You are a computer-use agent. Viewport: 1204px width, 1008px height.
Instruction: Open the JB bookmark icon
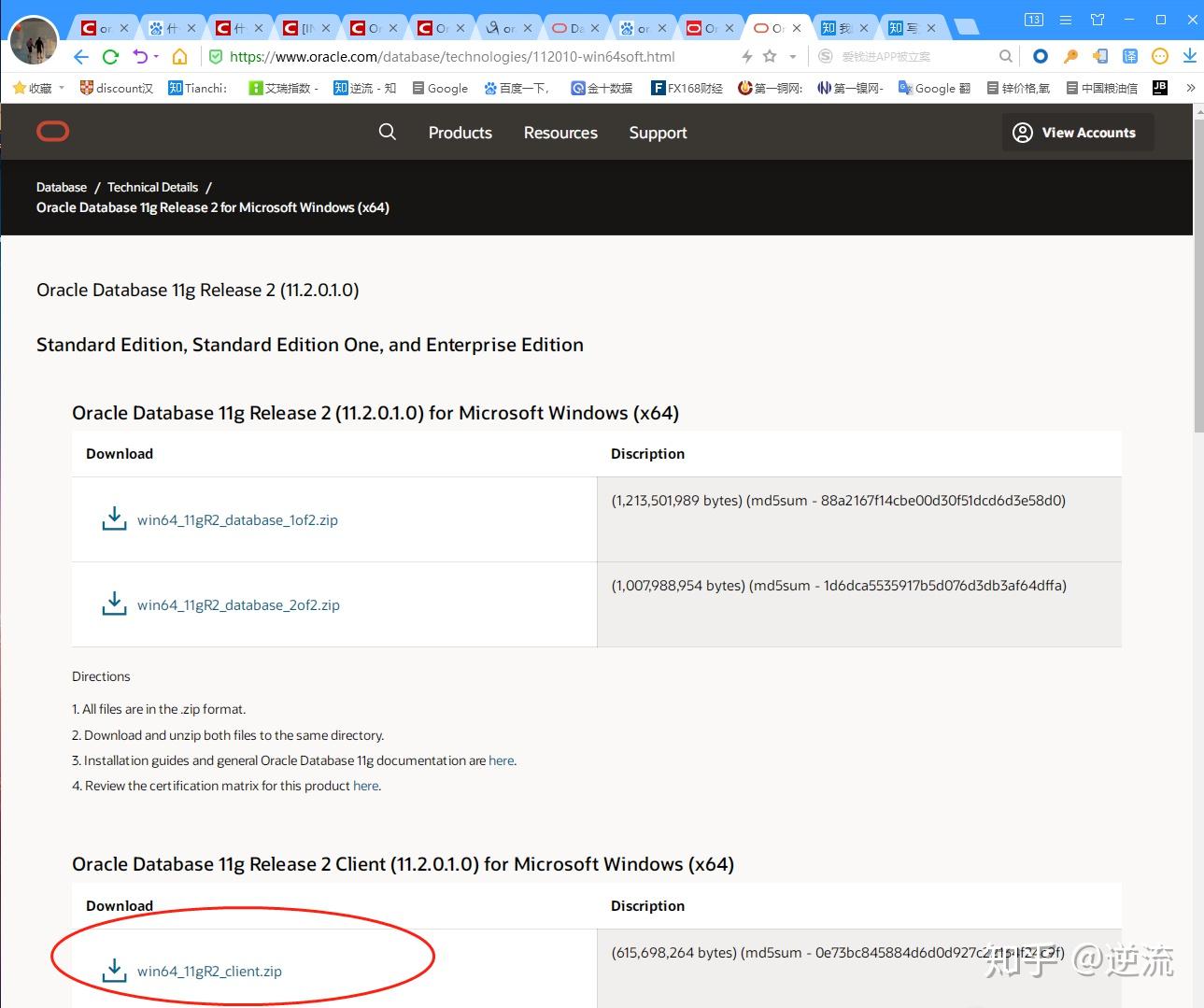[1160, 88]
